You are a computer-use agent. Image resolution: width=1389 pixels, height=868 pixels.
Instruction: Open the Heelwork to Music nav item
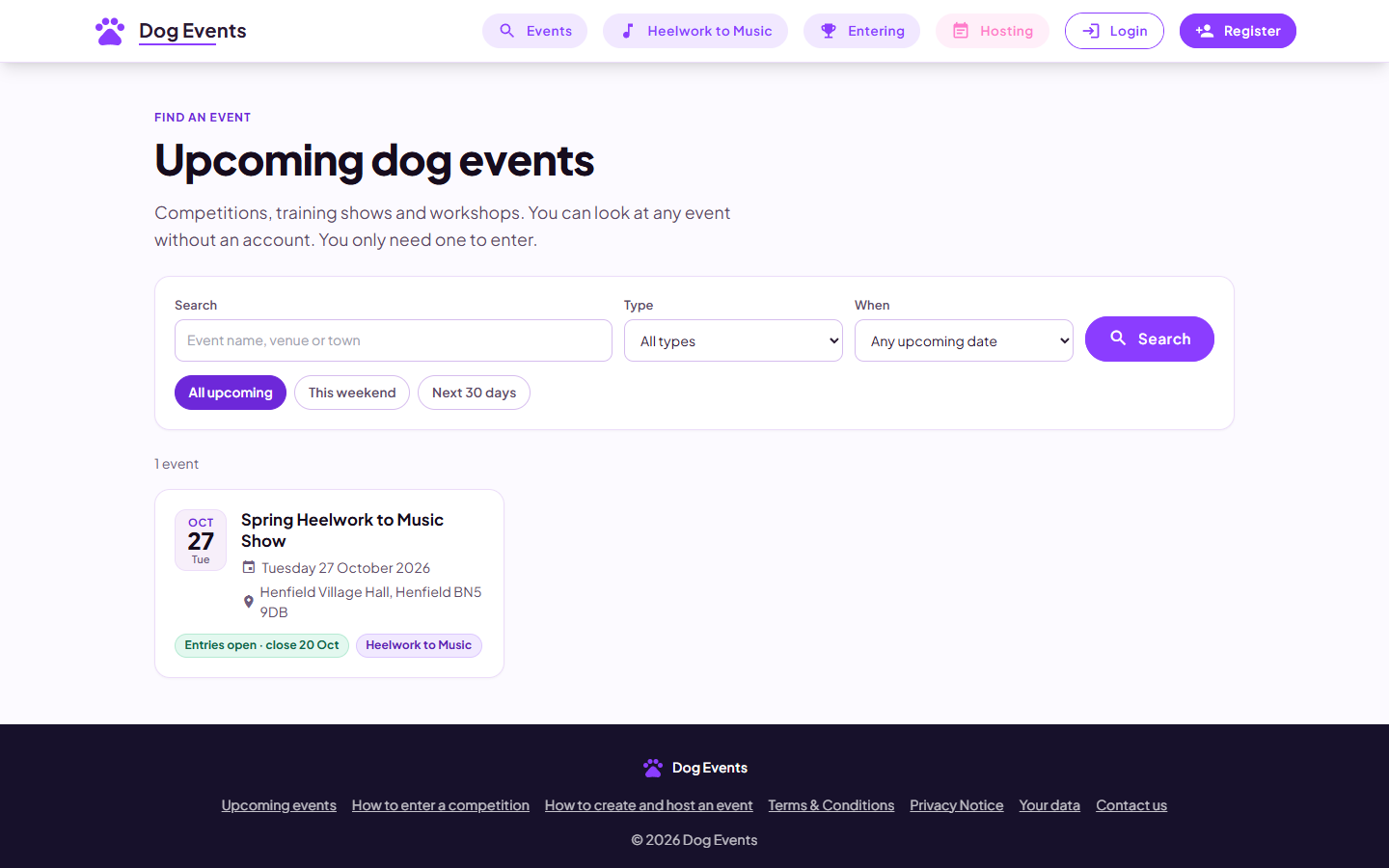[695, 31]
